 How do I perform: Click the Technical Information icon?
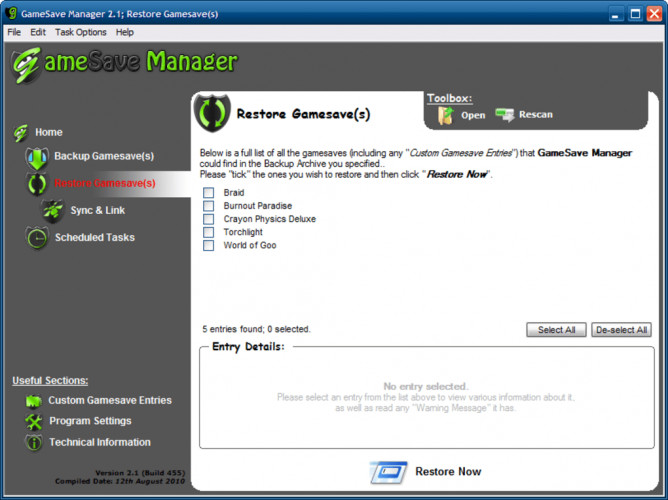coord(34,443)
